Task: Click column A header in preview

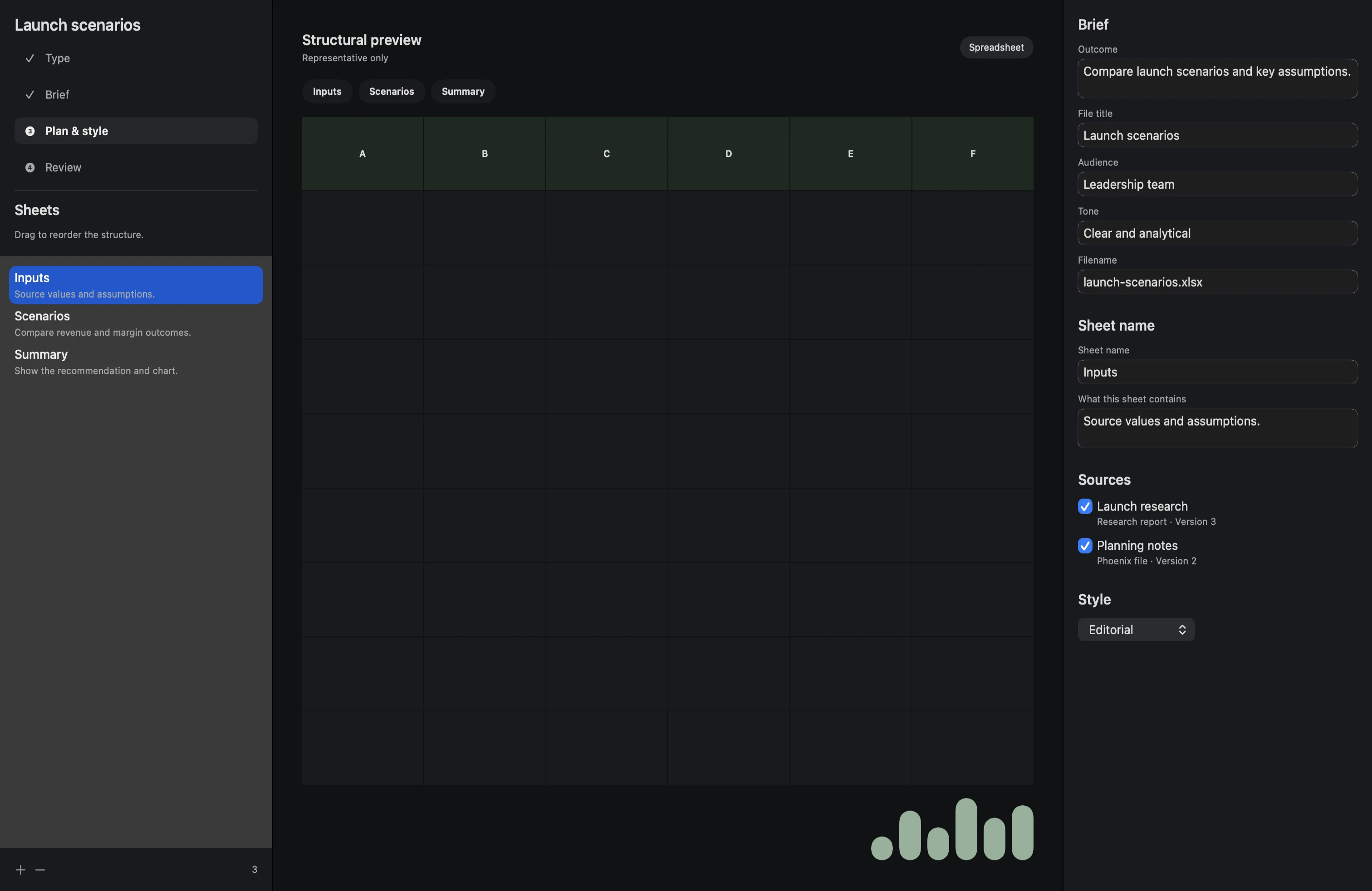Action: tap(363, 154)
